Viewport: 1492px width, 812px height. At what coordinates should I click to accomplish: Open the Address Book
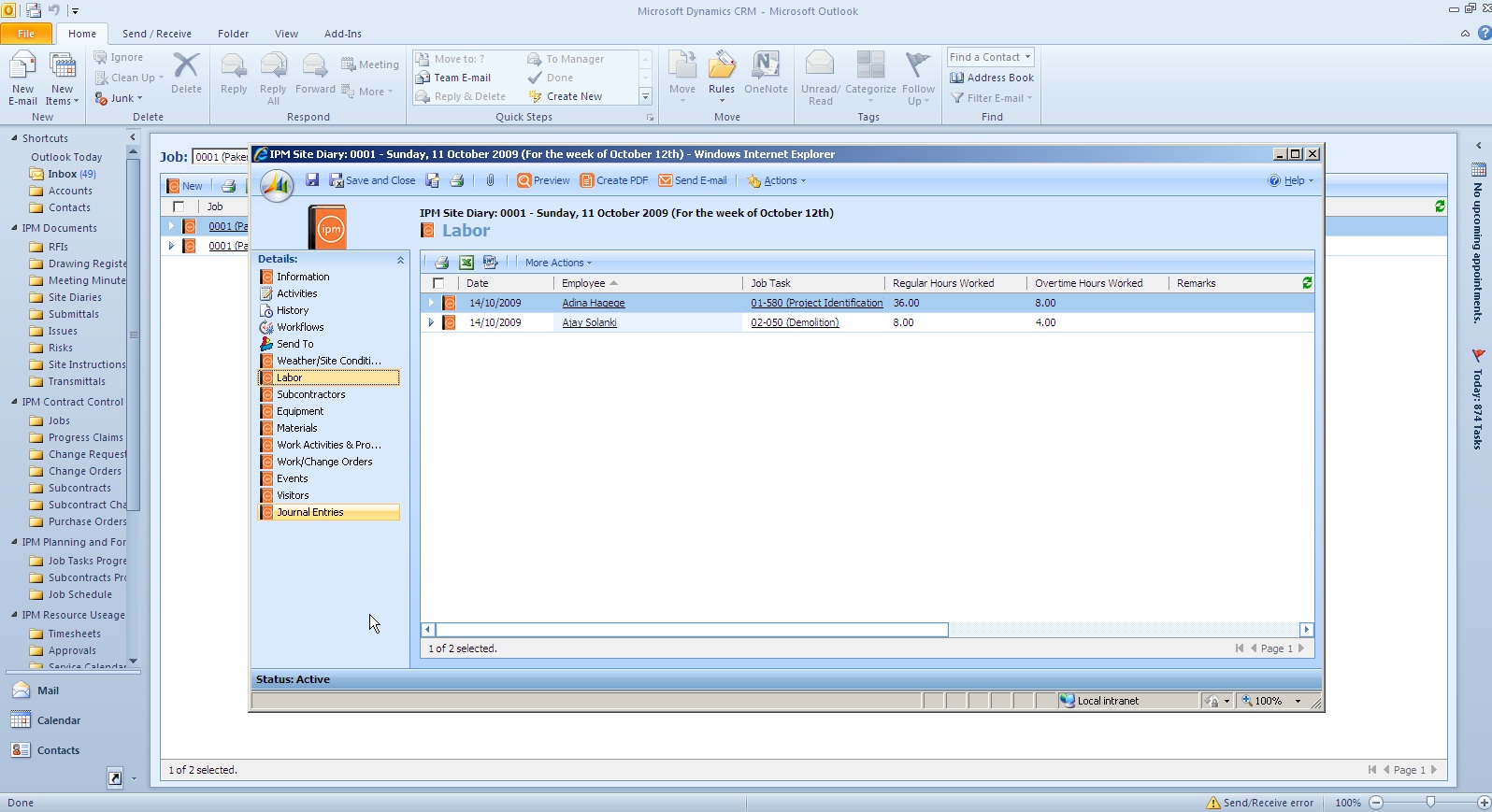point(992,78)
